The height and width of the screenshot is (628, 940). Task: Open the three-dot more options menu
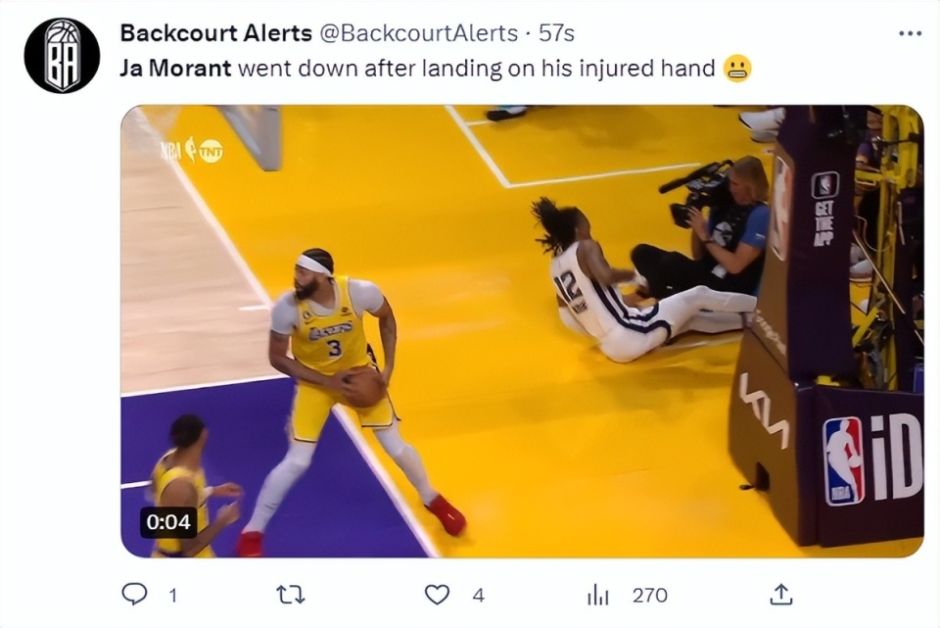910,34
